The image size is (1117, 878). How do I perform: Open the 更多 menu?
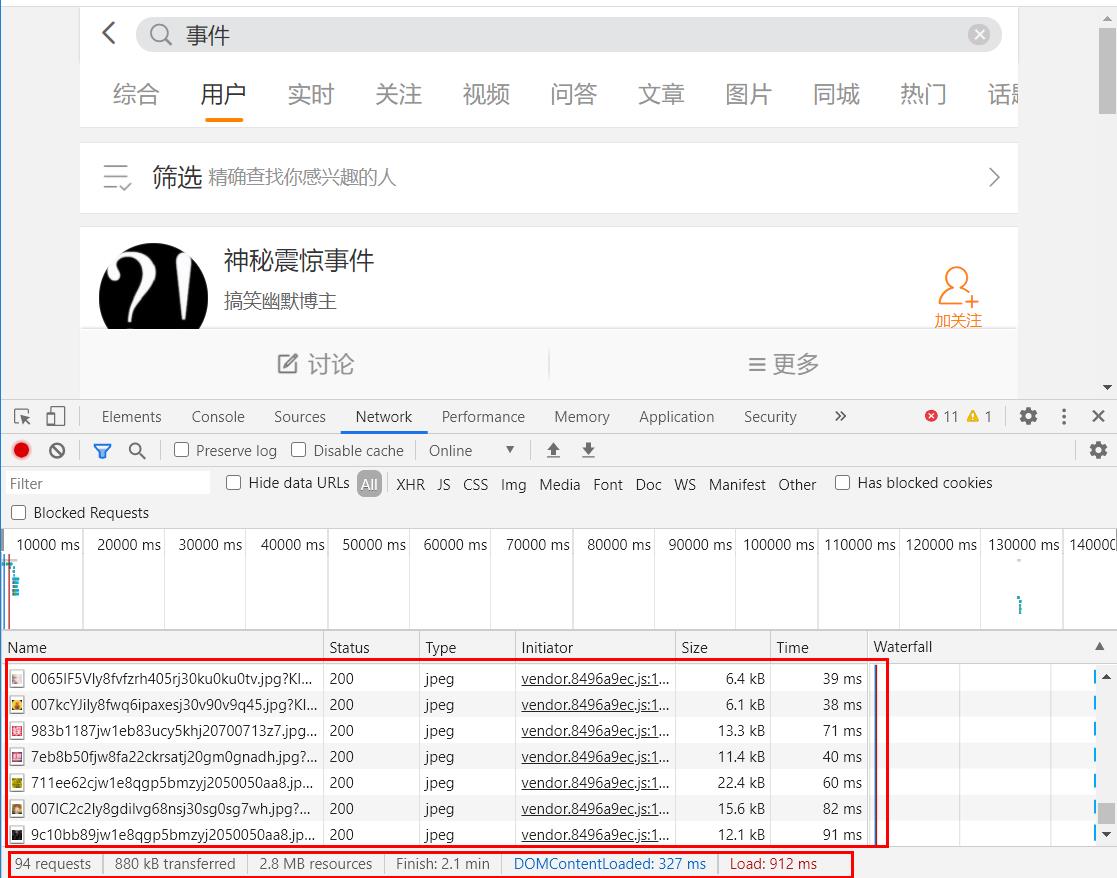tap(783, 364)
